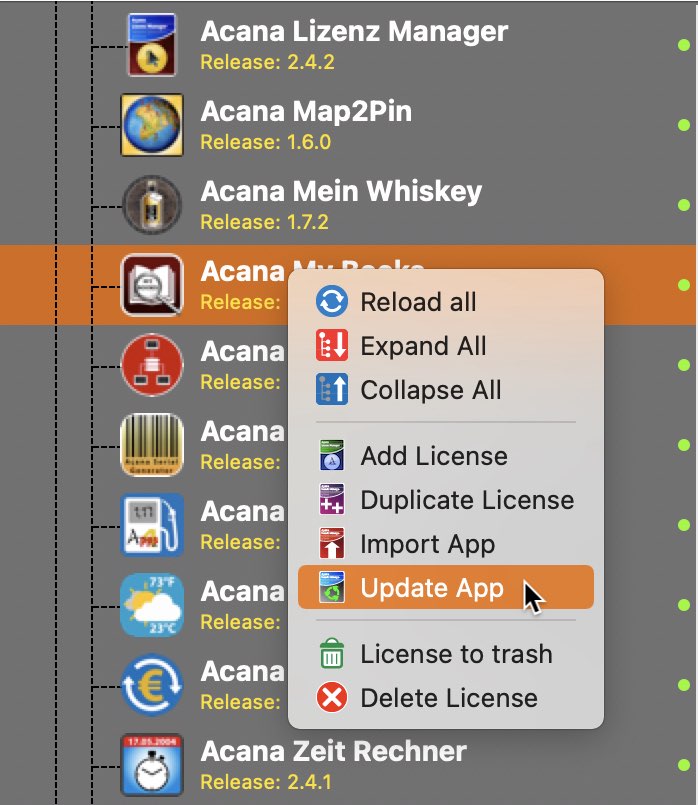Click the Acana Zeit Rechner stopwatch icon

[x=151, y=765]
